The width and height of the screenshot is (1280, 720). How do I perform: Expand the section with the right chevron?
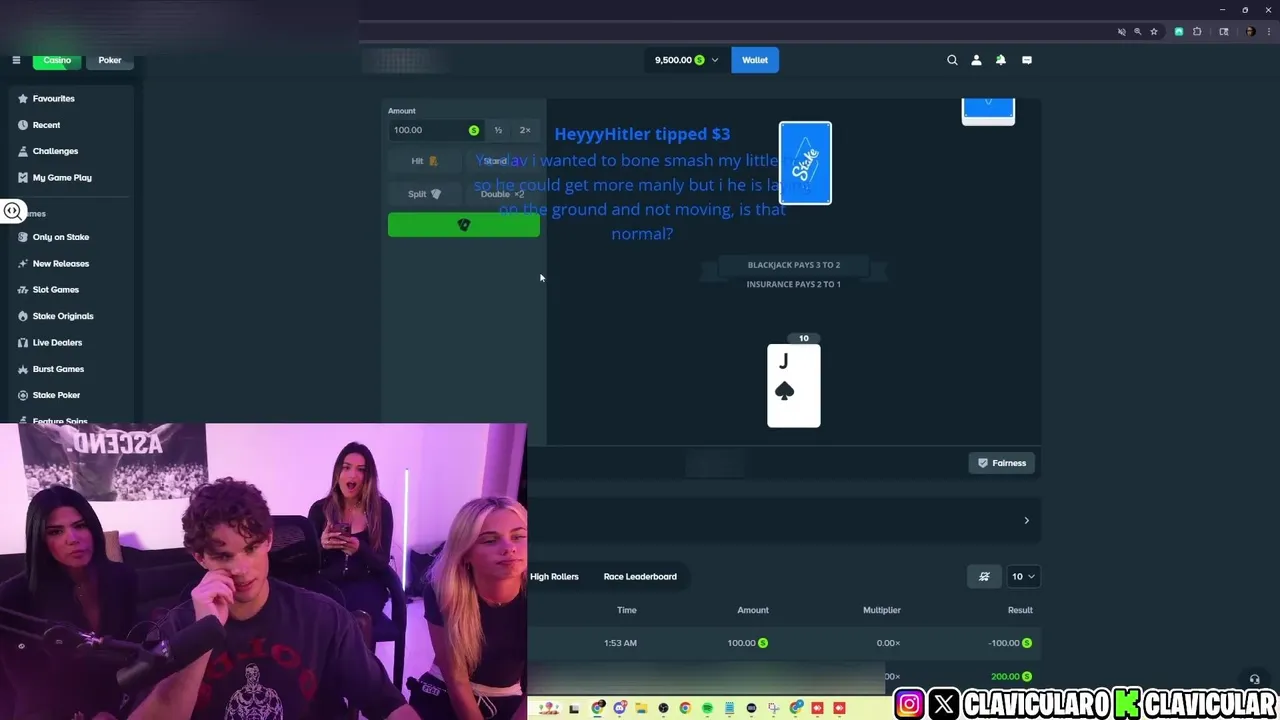click(x=1026, y=520)
